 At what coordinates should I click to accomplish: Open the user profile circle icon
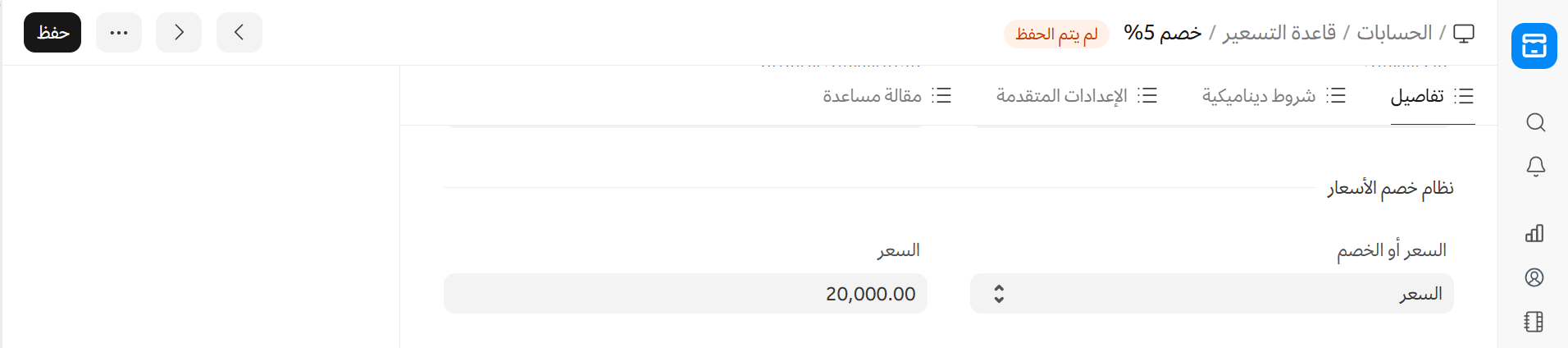(x=1534, y=277)
